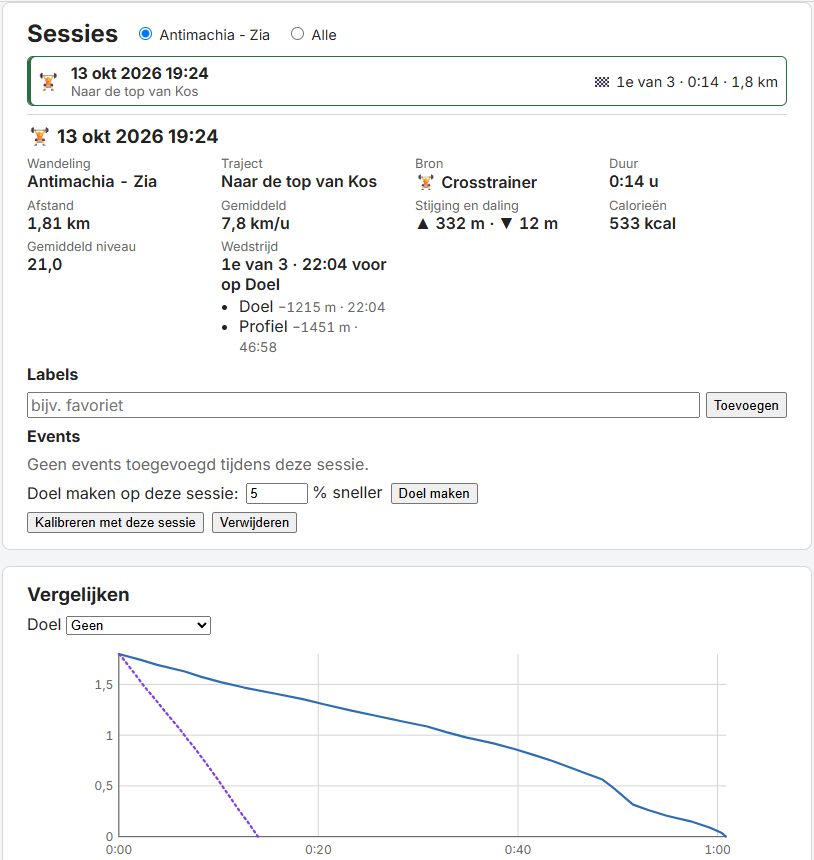Click the upward triangle ascent icon

pos(422,224)
